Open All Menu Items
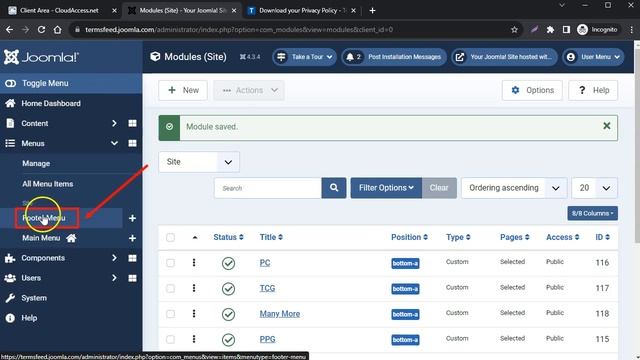Screen dimensions: 640x360 coord(48,184)
